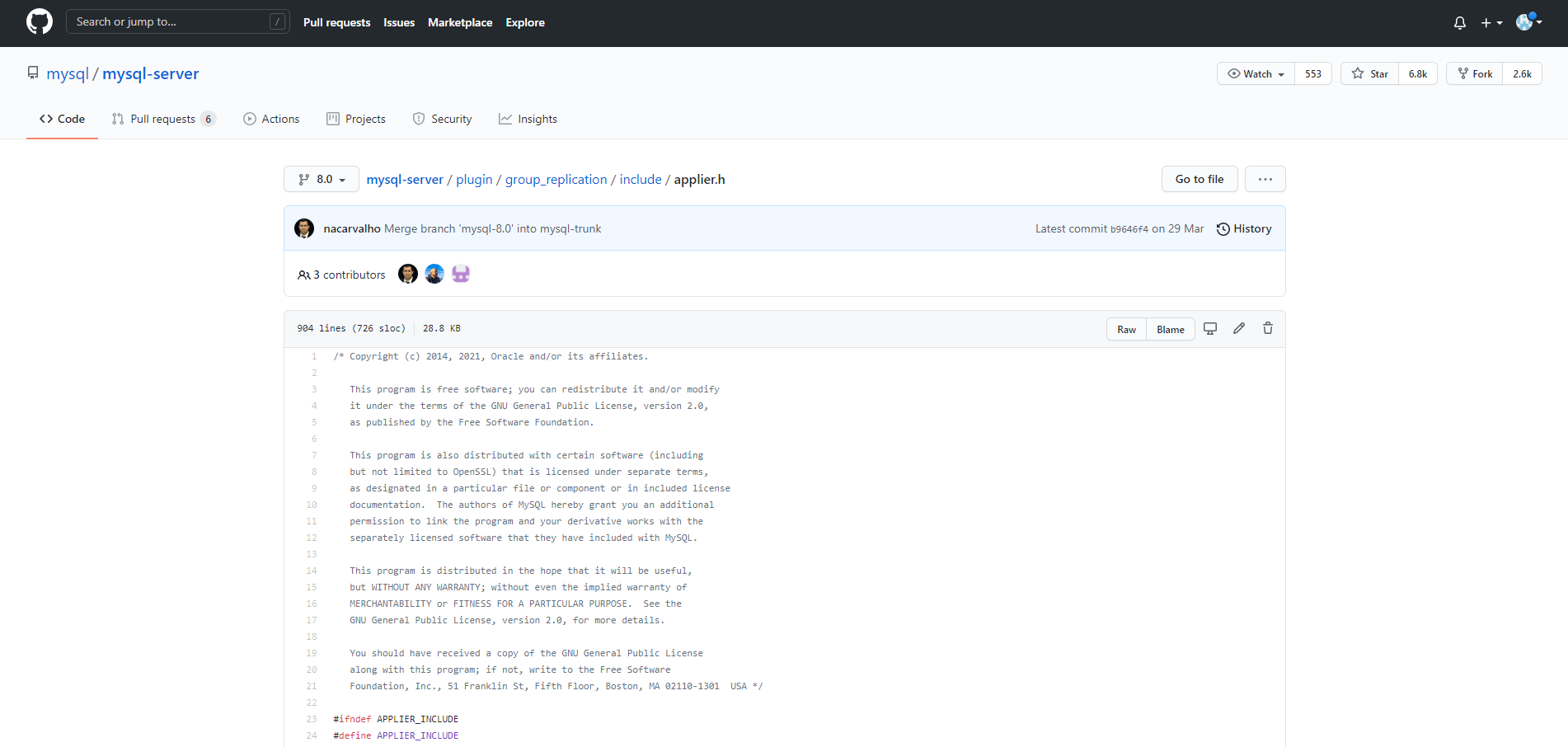Click the pull requests counter badge 6
1568x747 pixels.
coord(209,119)
